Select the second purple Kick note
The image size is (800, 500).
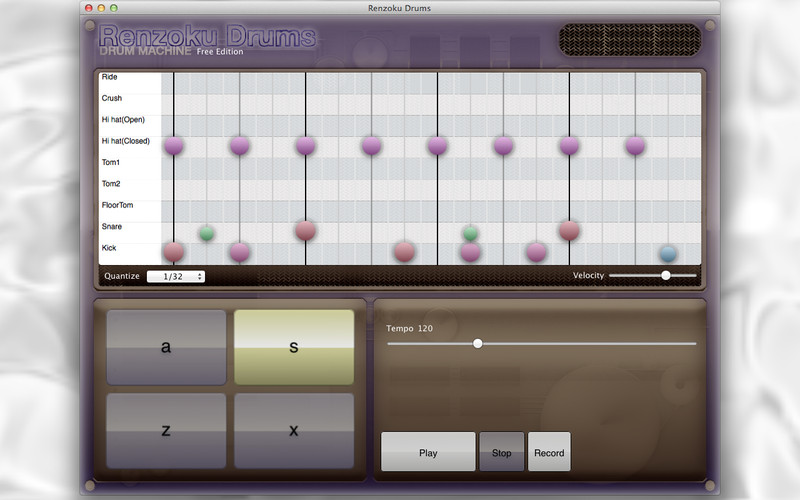point(470,252)
